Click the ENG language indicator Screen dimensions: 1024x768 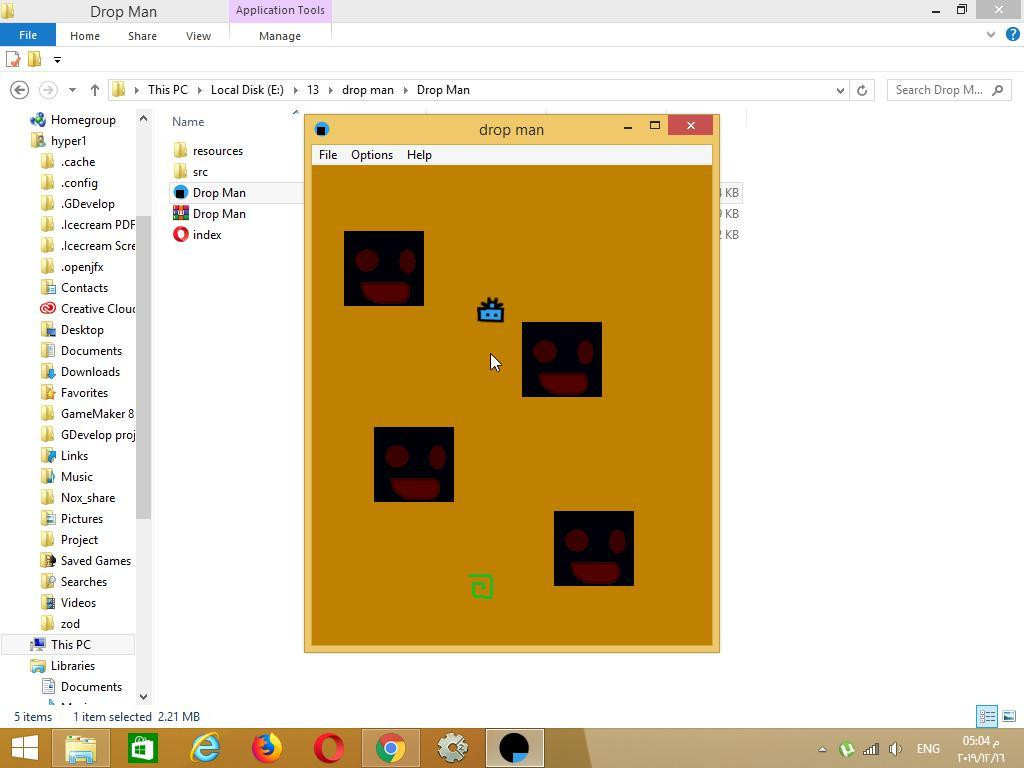(x=928, y=749)
